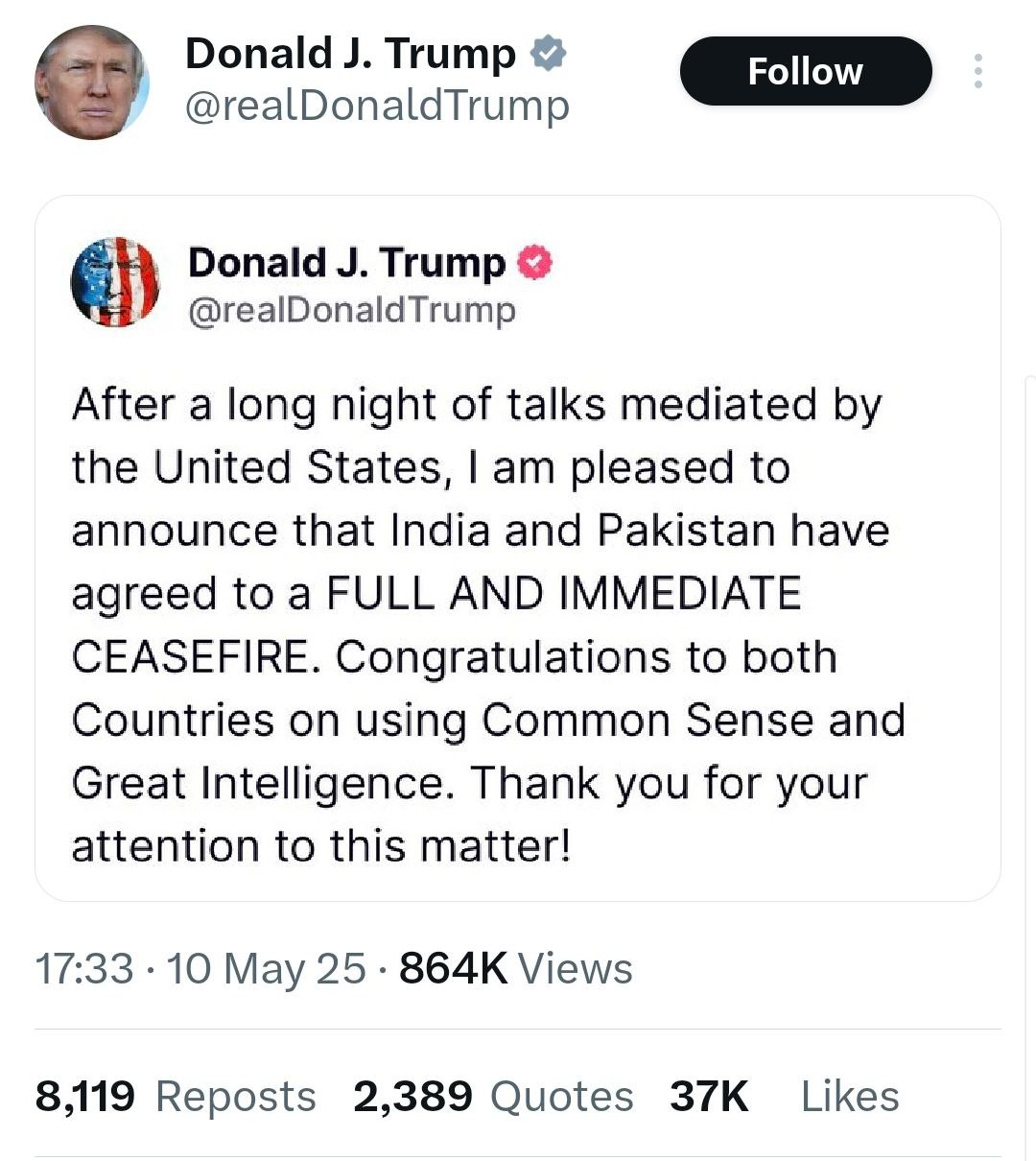Show the 8,119 Reposts list
Image resolution: width=1036 pixels, height=1161 pixels.
point(175,1096)
